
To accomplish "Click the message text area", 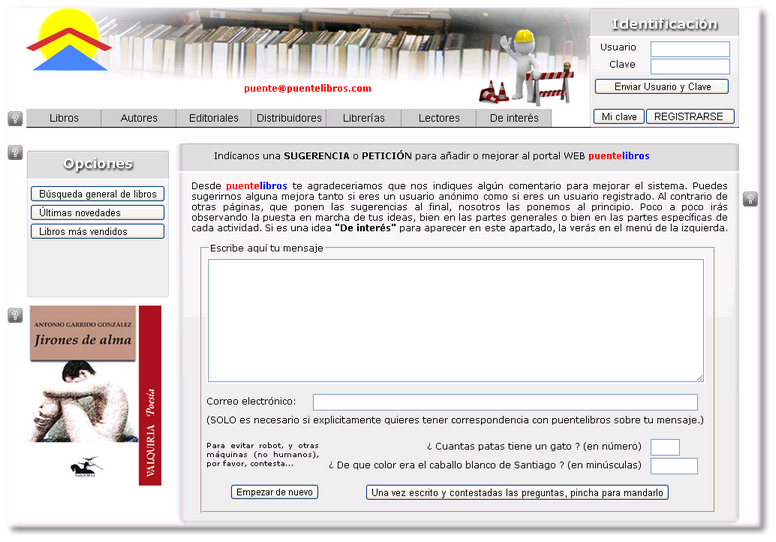I will point(456,321).
